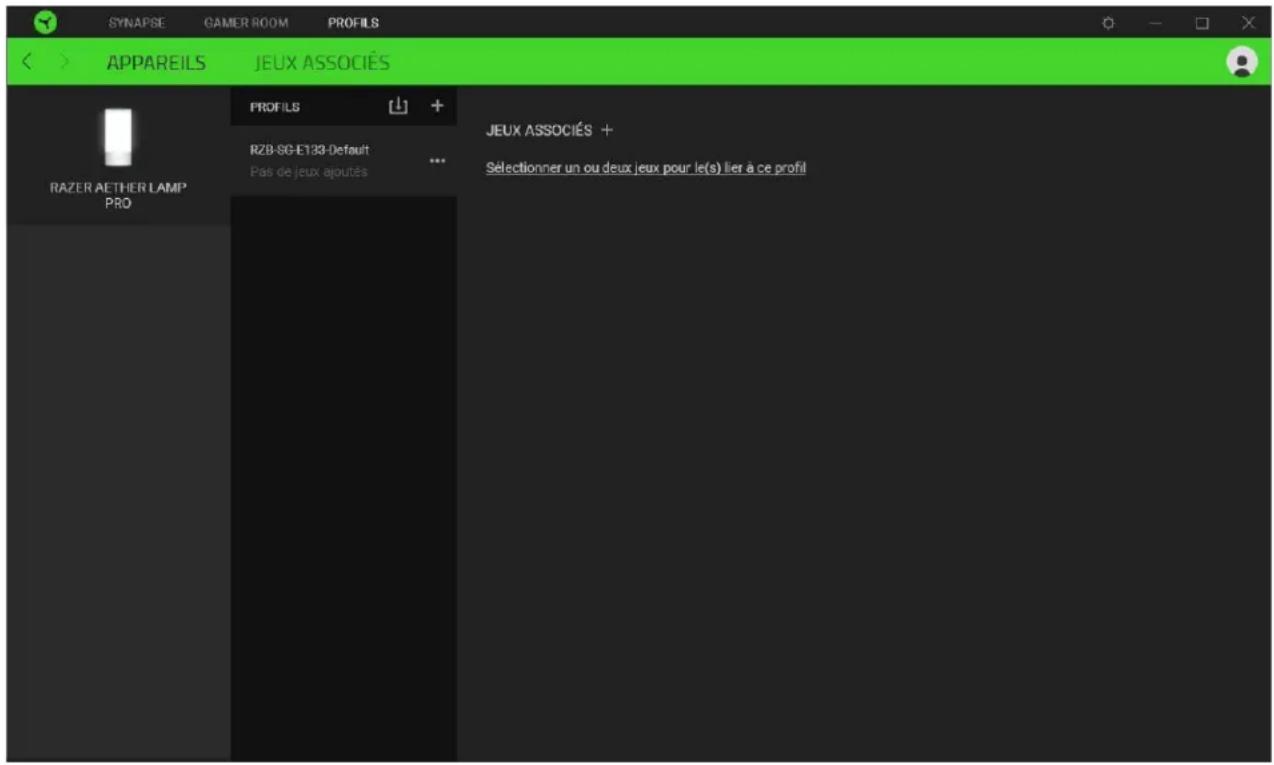1274x765 pixels.
Task: Open the settings gear icon
Action: tap(1108, 22)
